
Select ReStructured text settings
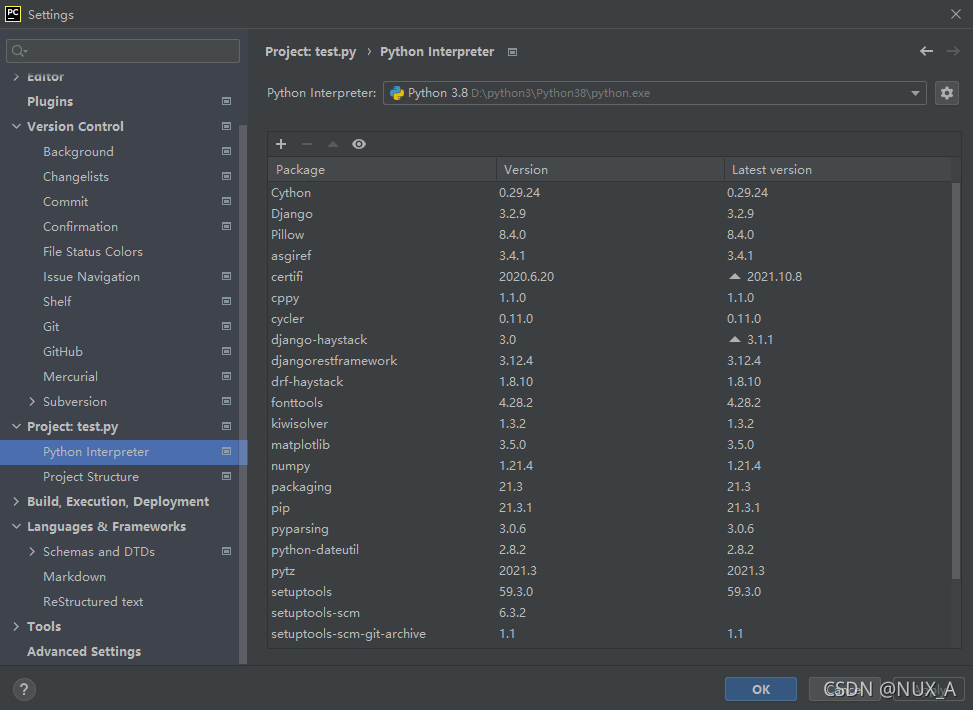(x=93, y=601)
